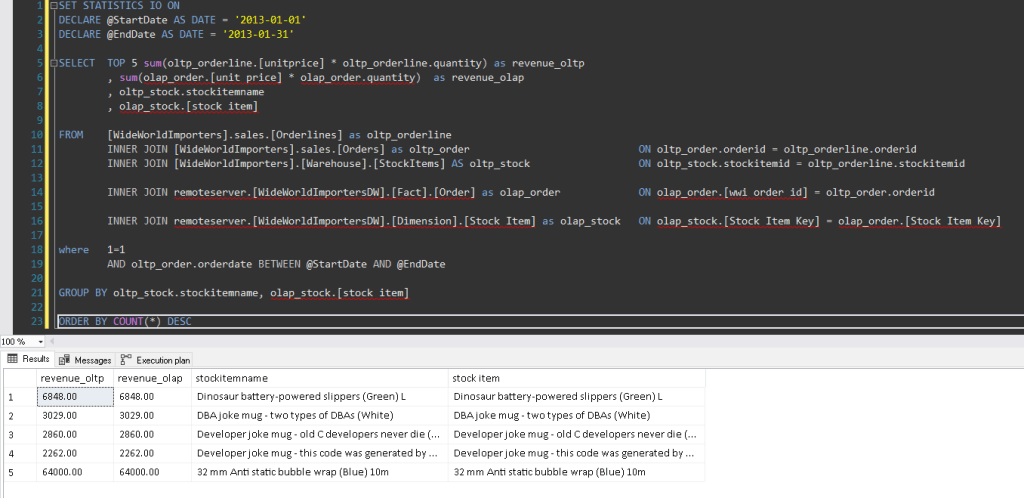The image size is (1024, 498).
Task: Click revenue_oltp cell showing 2860.00
Action: click(x=75, y=435)
